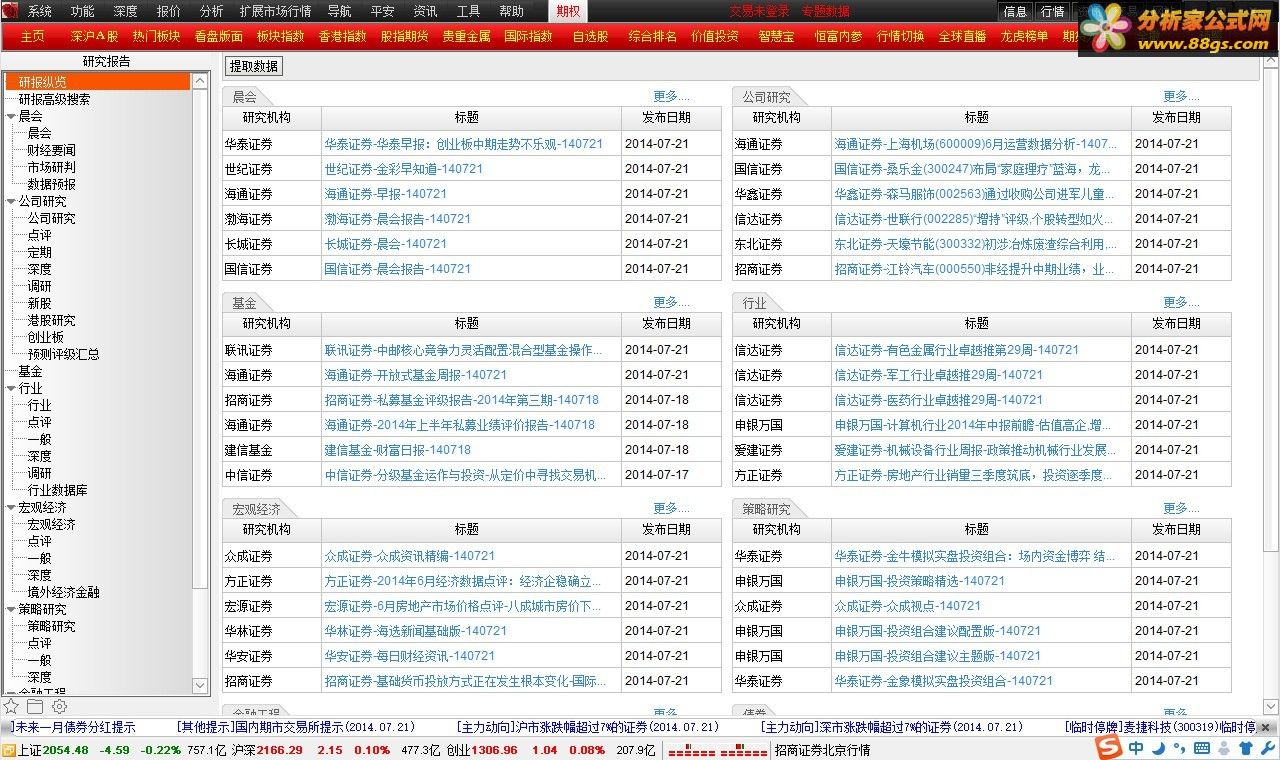
Task: Collapse the 公司研究 tree node
Action: pyautogui.click(x=10, y=201)
